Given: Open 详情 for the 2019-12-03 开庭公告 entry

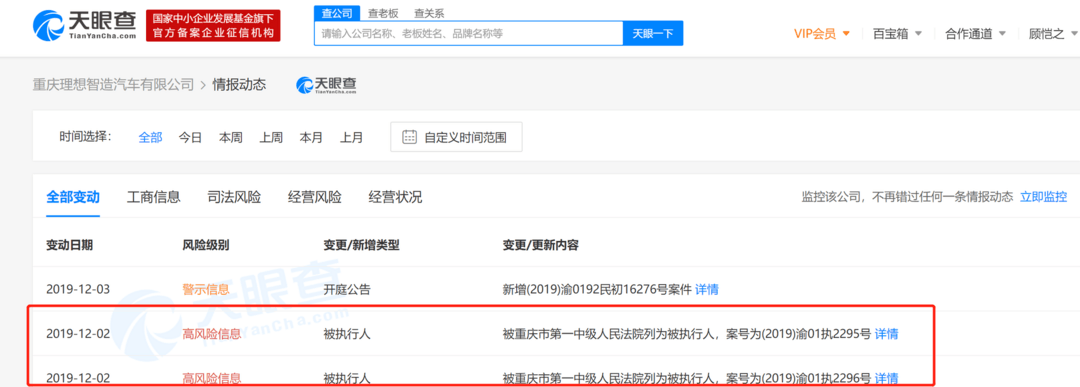Looking at the screenshot, I should pos(707,289).
